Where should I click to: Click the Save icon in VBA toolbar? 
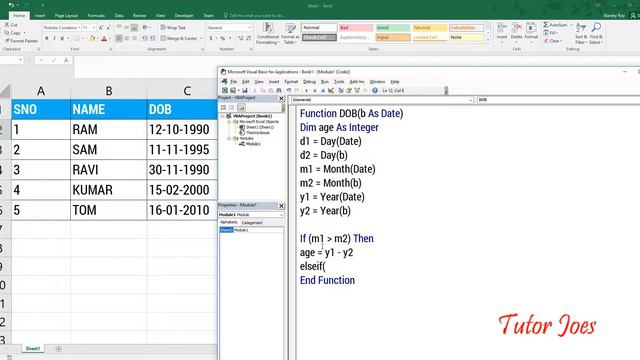[244, 91]
